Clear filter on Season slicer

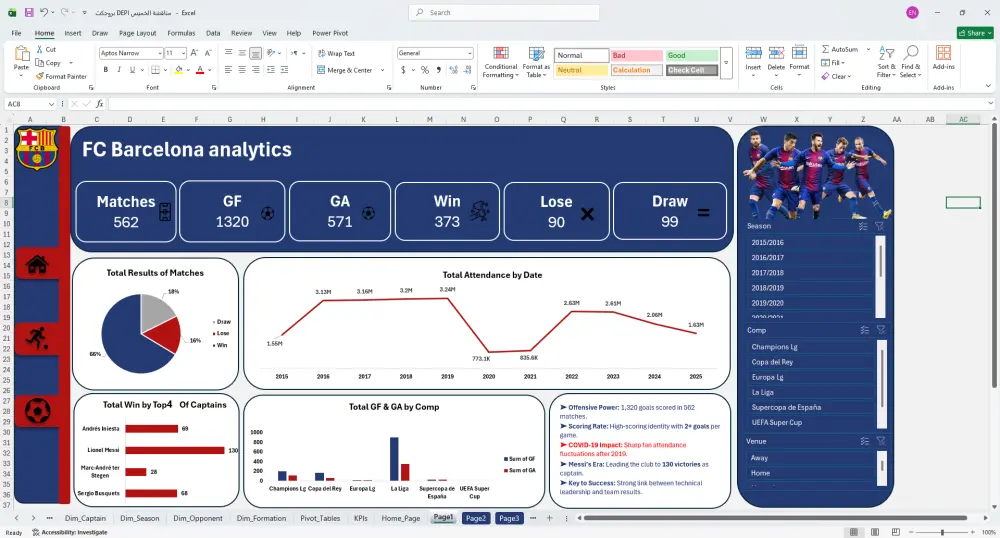coord(879,226)
